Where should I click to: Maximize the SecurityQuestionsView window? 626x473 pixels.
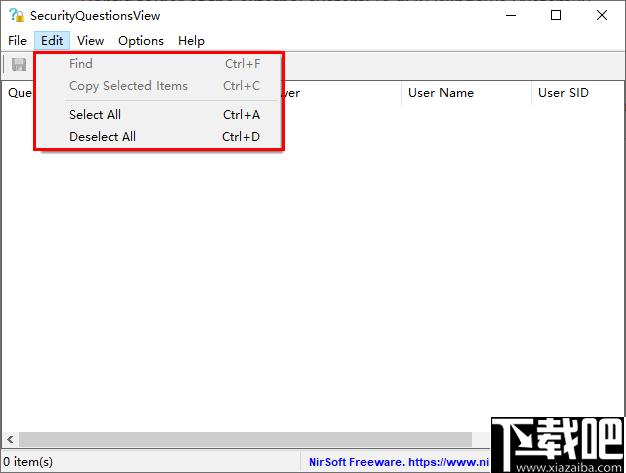[x=556, y=16]
